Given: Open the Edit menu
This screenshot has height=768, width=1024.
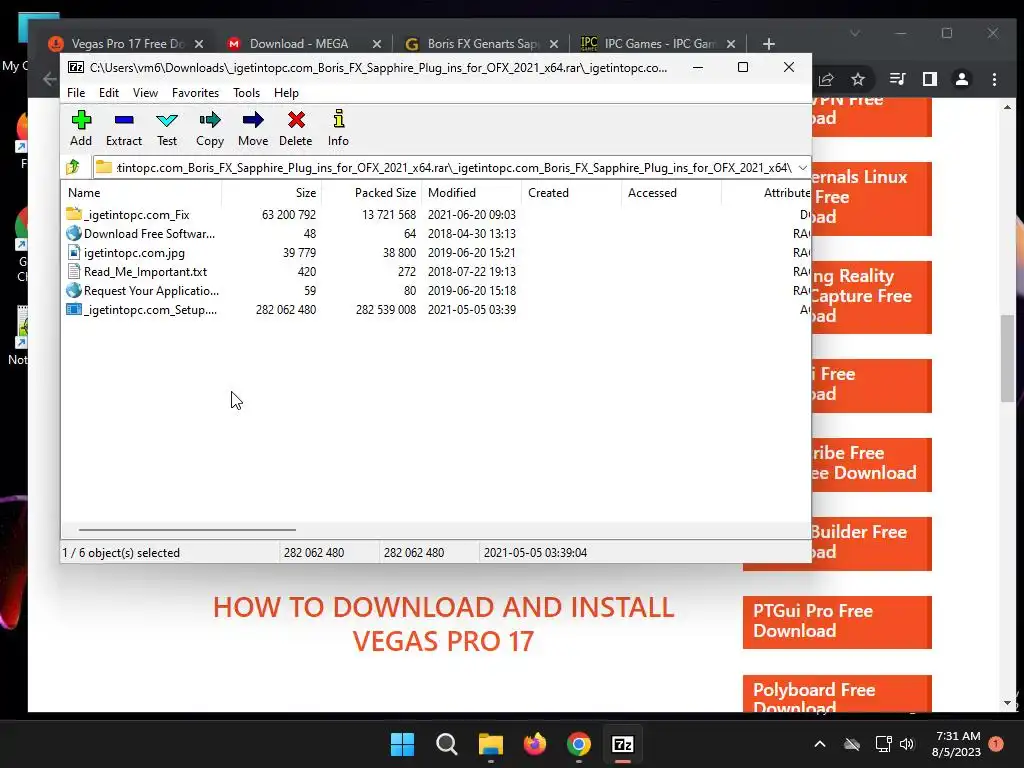Looking at the screenshot, I should pyautogui.click(x=108, y=93).
